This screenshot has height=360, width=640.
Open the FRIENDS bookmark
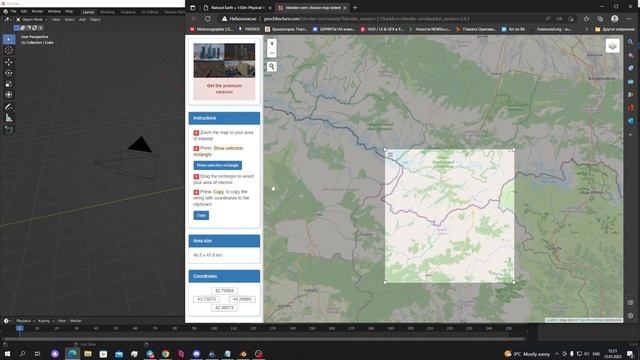[249, 29]
